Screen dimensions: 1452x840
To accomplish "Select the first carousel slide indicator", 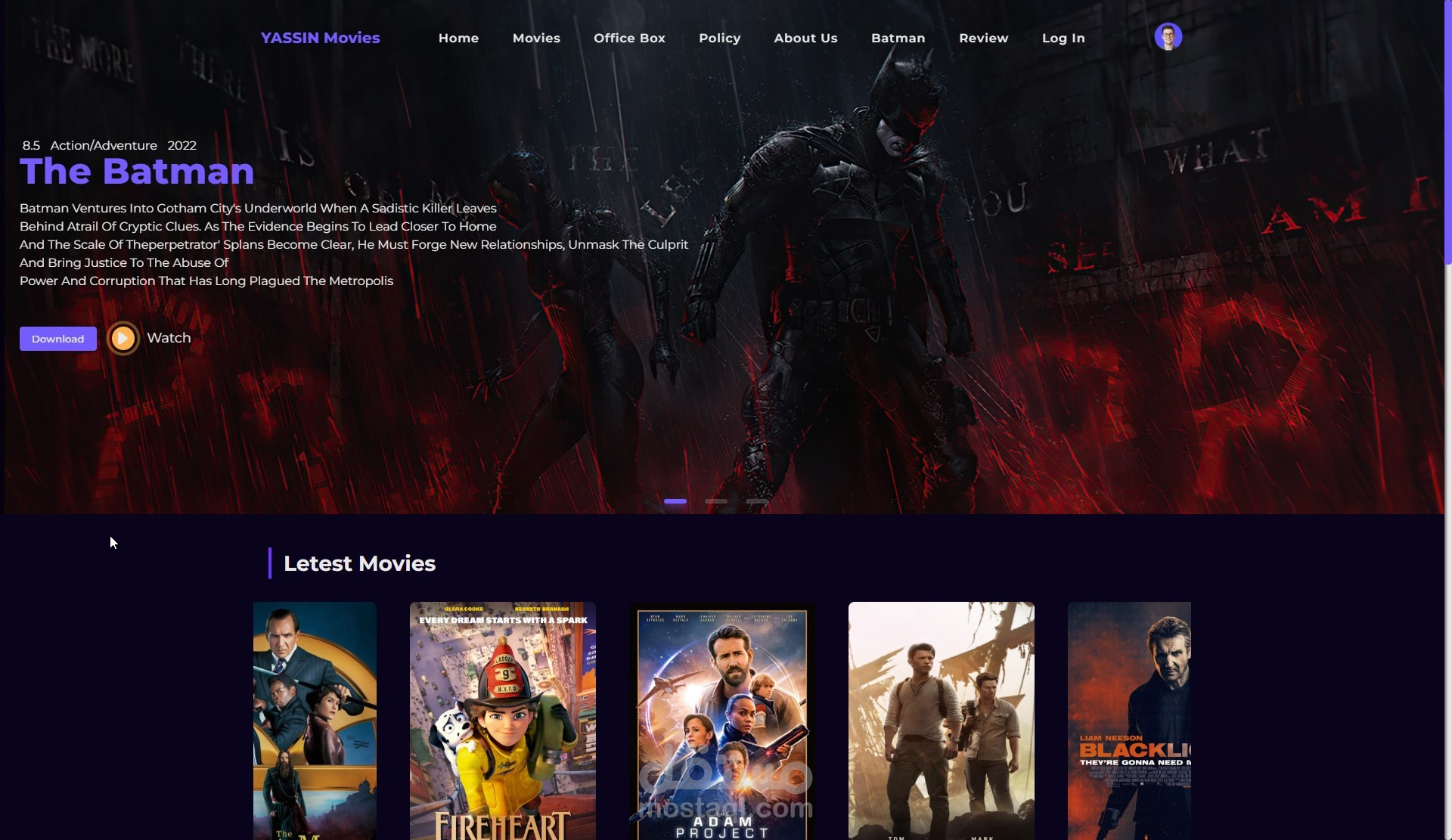I will click(x=675, y=501).
